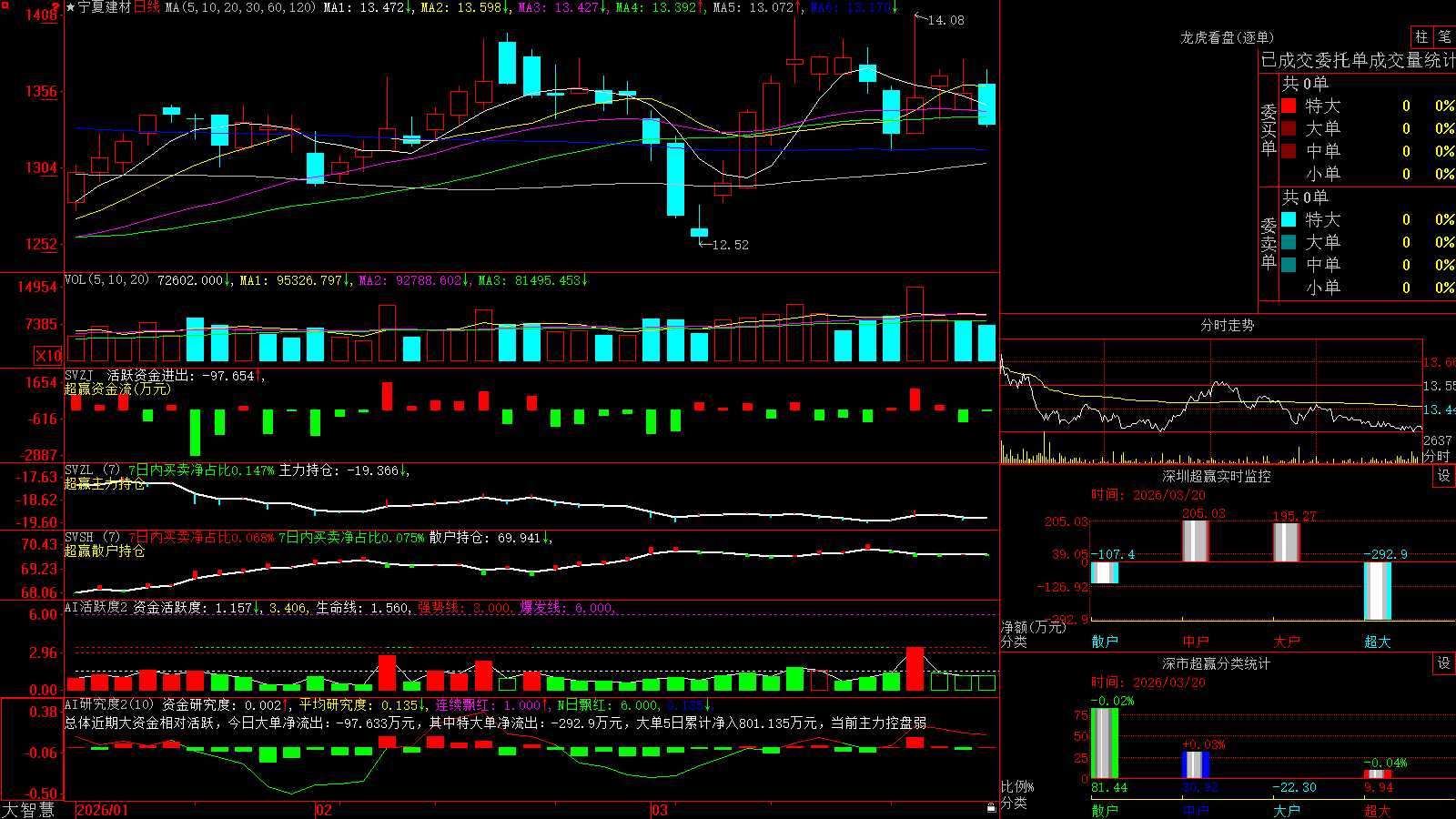This screenshot has width=1456, height=819.
Task: Click the dark red 大单 swatch under 委买单
Action: tap(1289, 128)
